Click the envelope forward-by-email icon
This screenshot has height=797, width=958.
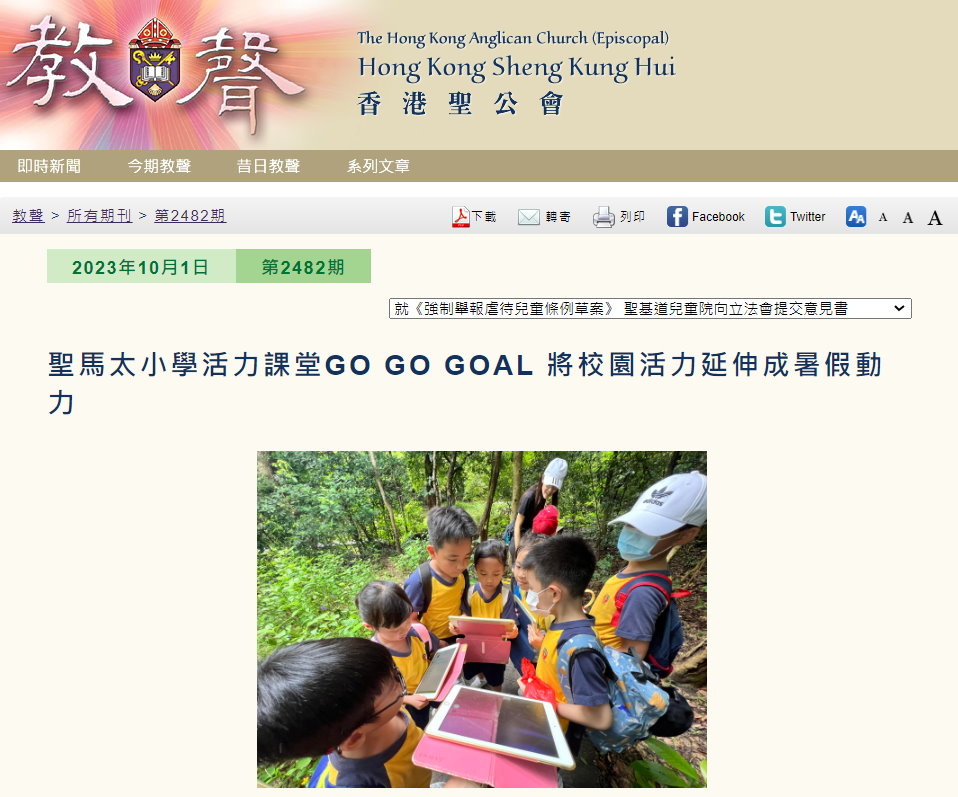click(x=528, y=217)
